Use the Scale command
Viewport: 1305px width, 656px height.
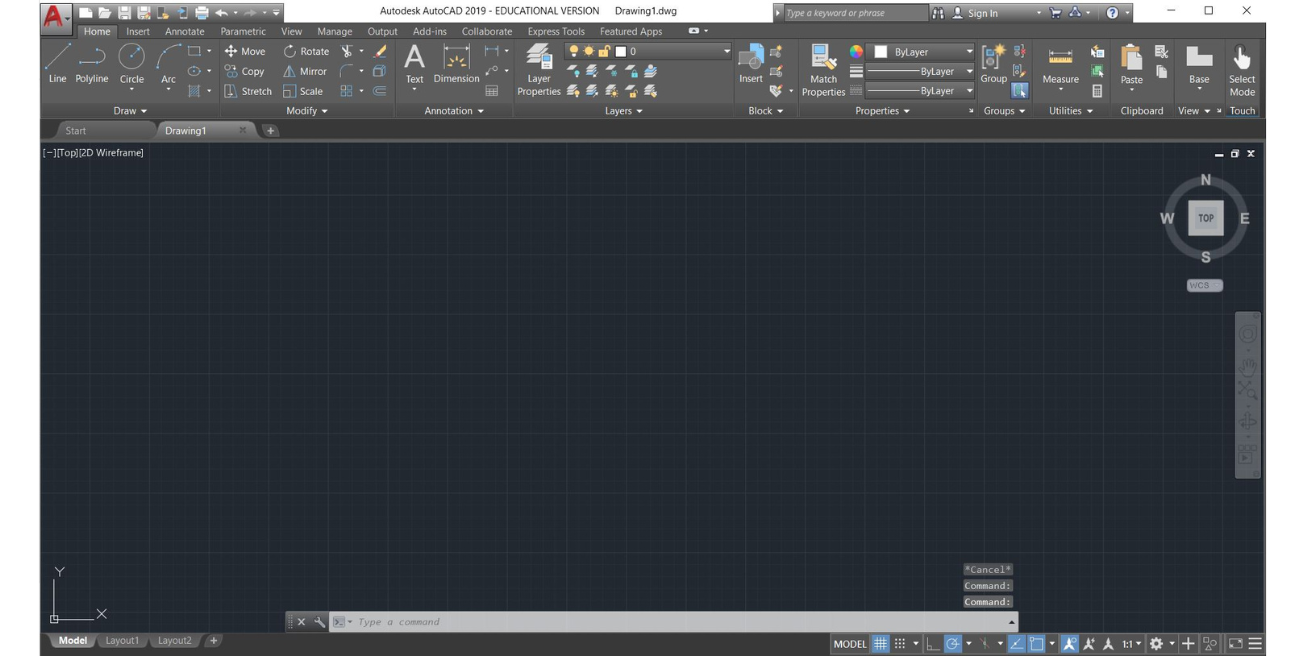pos(302,91)
